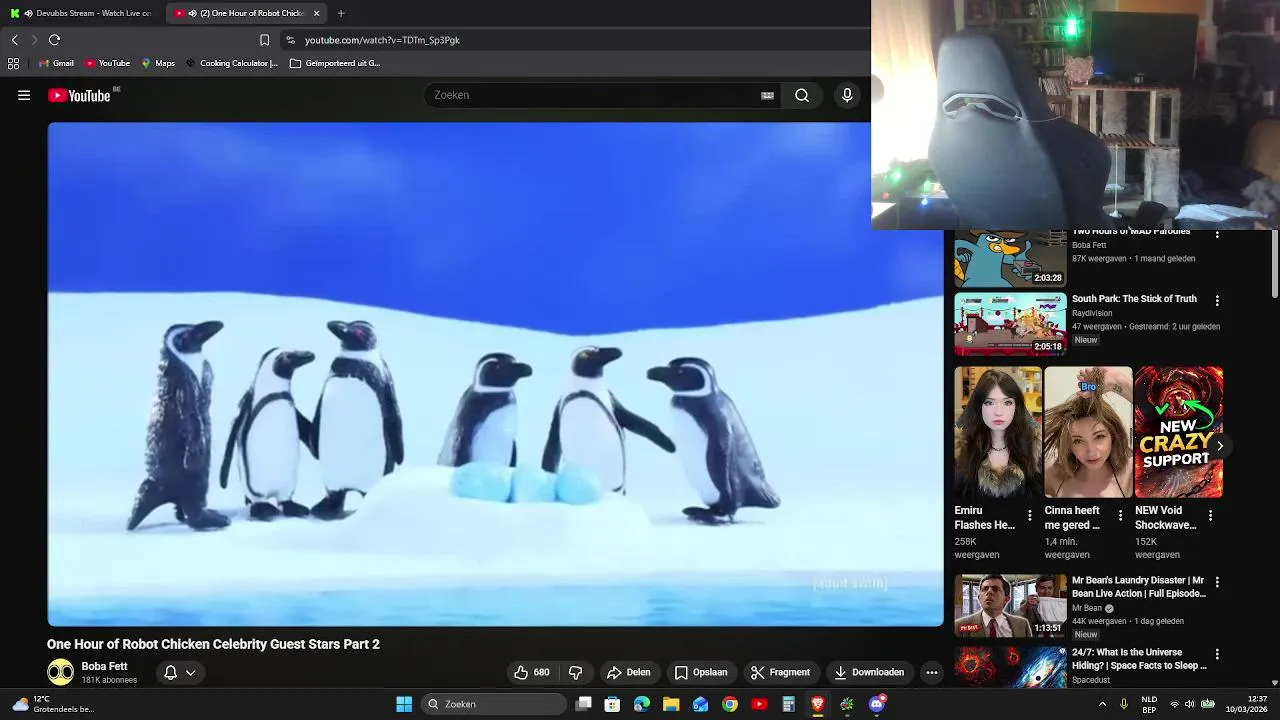Open site settings icon left of the URL

click(x=290, y=40)
